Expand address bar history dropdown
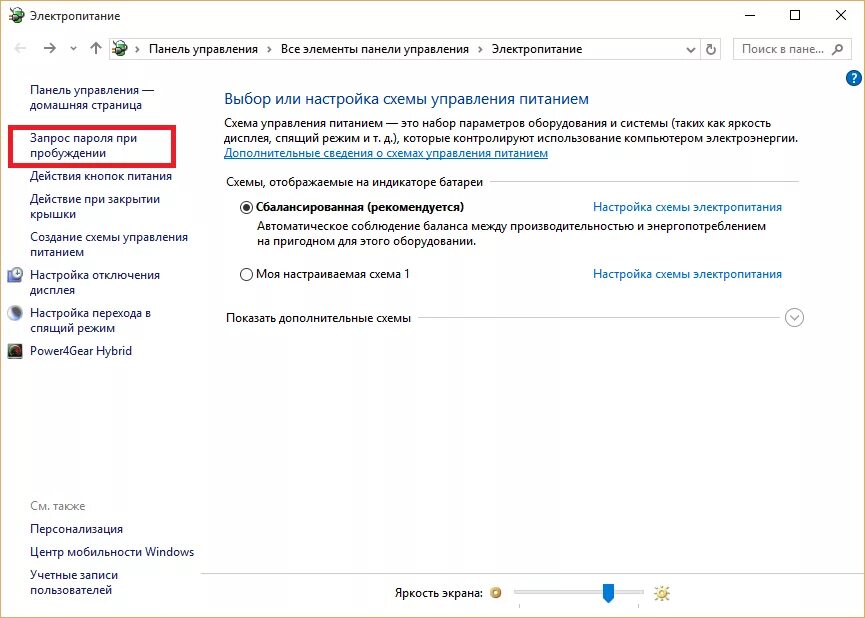This screenshot has height=618, width=865. (690, 50)
